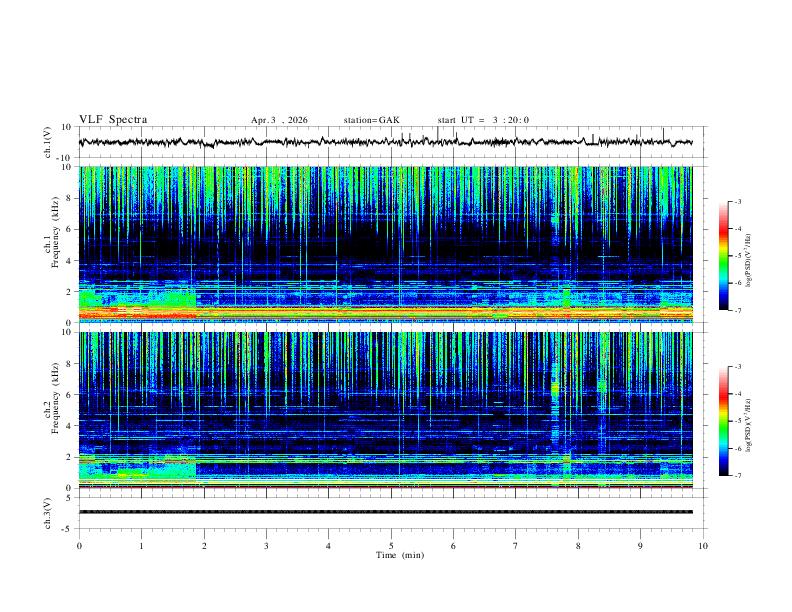The height and width of the screenshot is (612, 792).
Task: Click inside the ch.2 spectrogram panel
Action: point(386,410)
